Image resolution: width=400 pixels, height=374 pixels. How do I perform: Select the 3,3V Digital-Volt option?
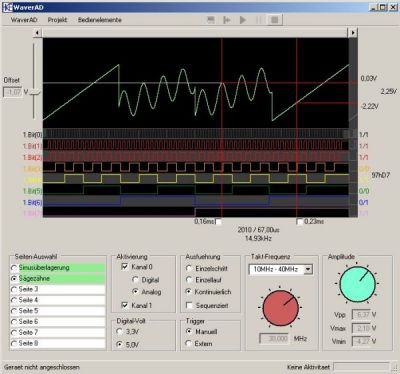point(119,331)
